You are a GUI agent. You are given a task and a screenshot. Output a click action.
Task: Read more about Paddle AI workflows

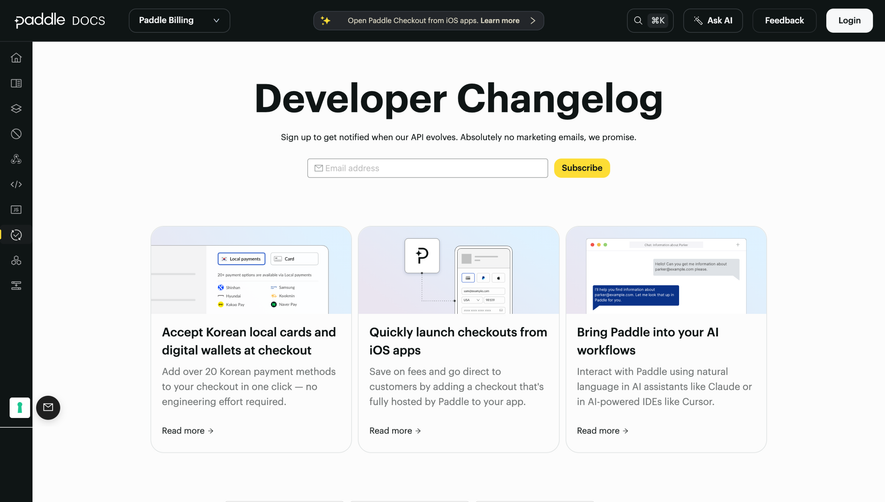603,430
